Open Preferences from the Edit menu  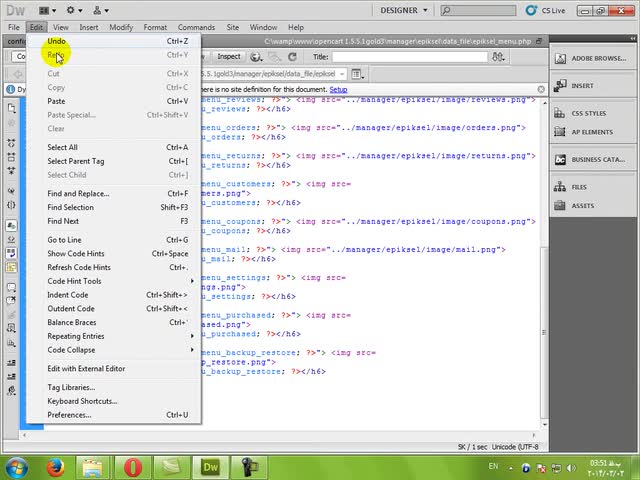69,414
